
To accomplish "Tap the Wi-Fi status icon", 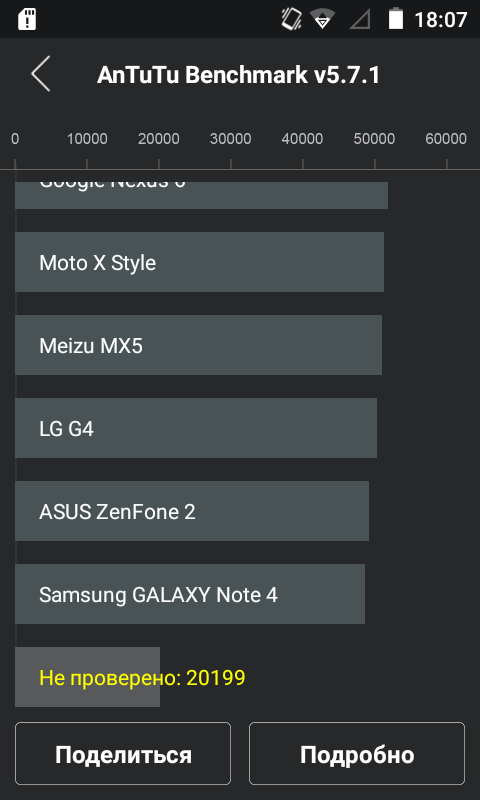I will (x=322, y=19).
